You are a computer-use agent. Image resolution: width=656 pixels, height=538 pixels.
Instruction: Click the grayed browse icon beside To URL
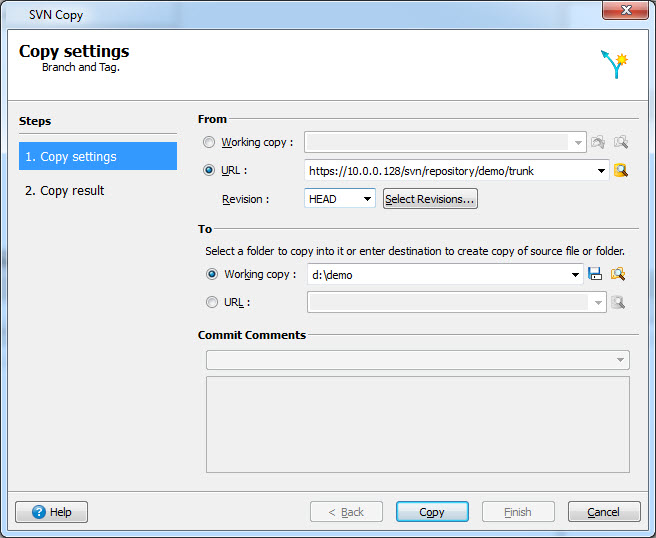click(x=619, y=302)
